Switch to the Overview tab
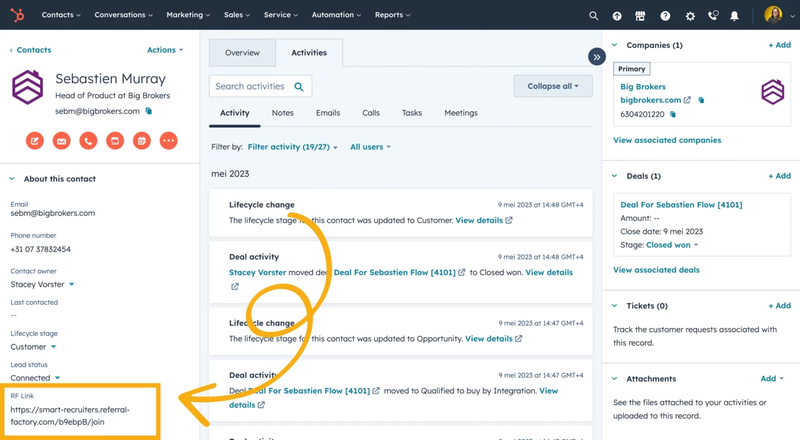Image resolution: width=800 pixels, height=440 pixels. (x=242, y=53)
